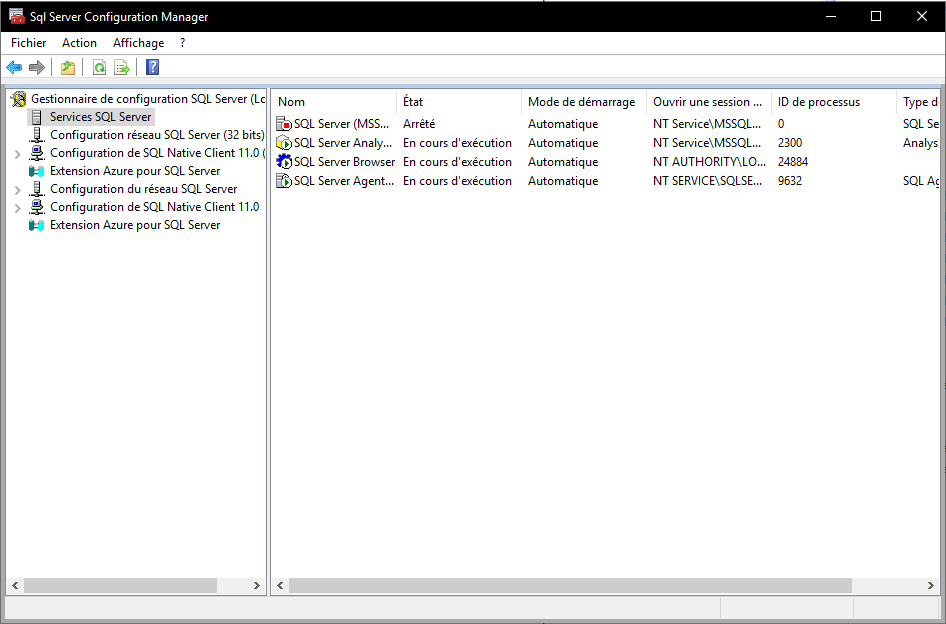Expand Configuration du réseau SQL Server node

[17, 190]
